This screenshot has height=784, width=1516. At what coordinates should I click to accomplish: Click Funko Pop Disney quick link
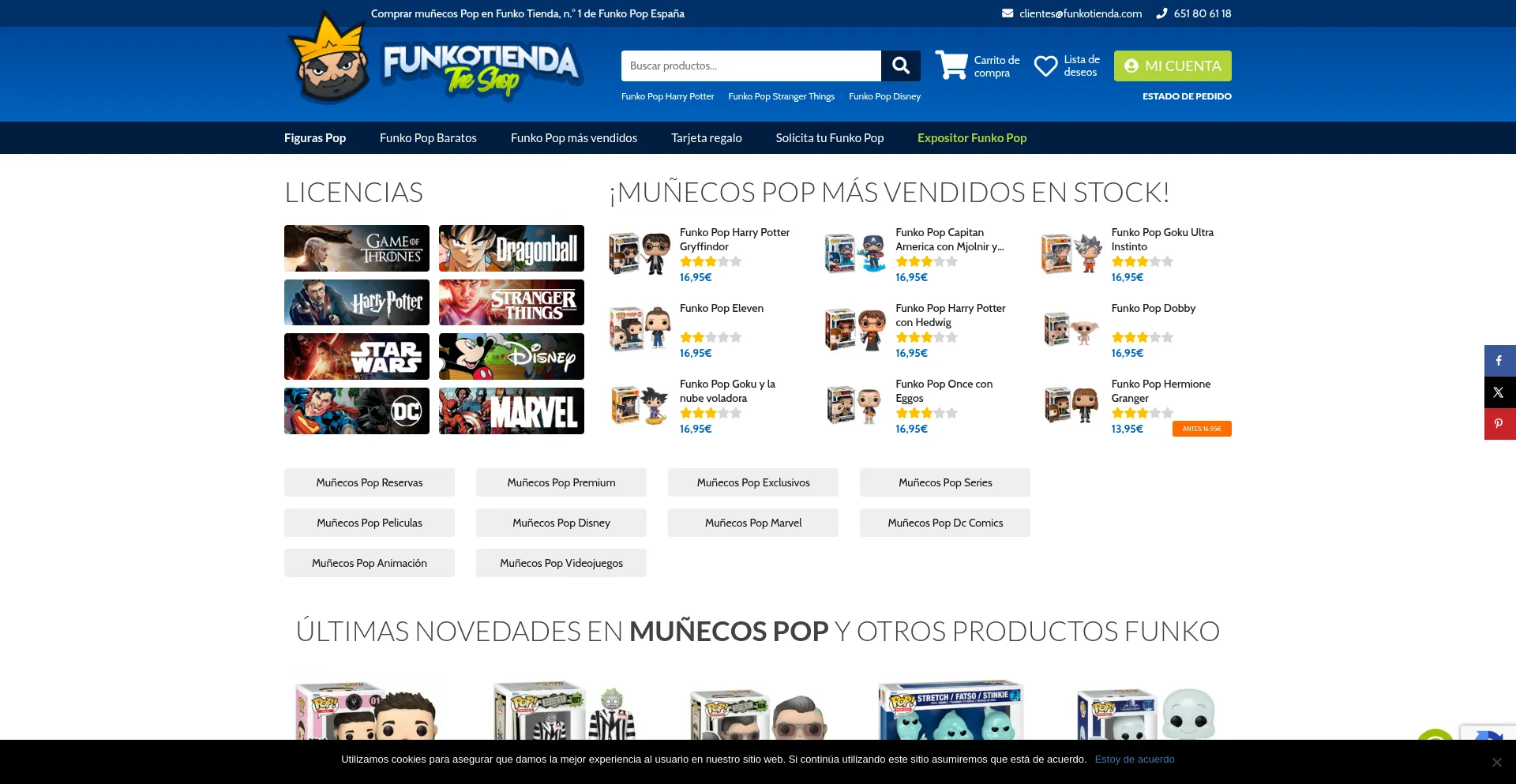pyautogui.click(x=885, y=96)
